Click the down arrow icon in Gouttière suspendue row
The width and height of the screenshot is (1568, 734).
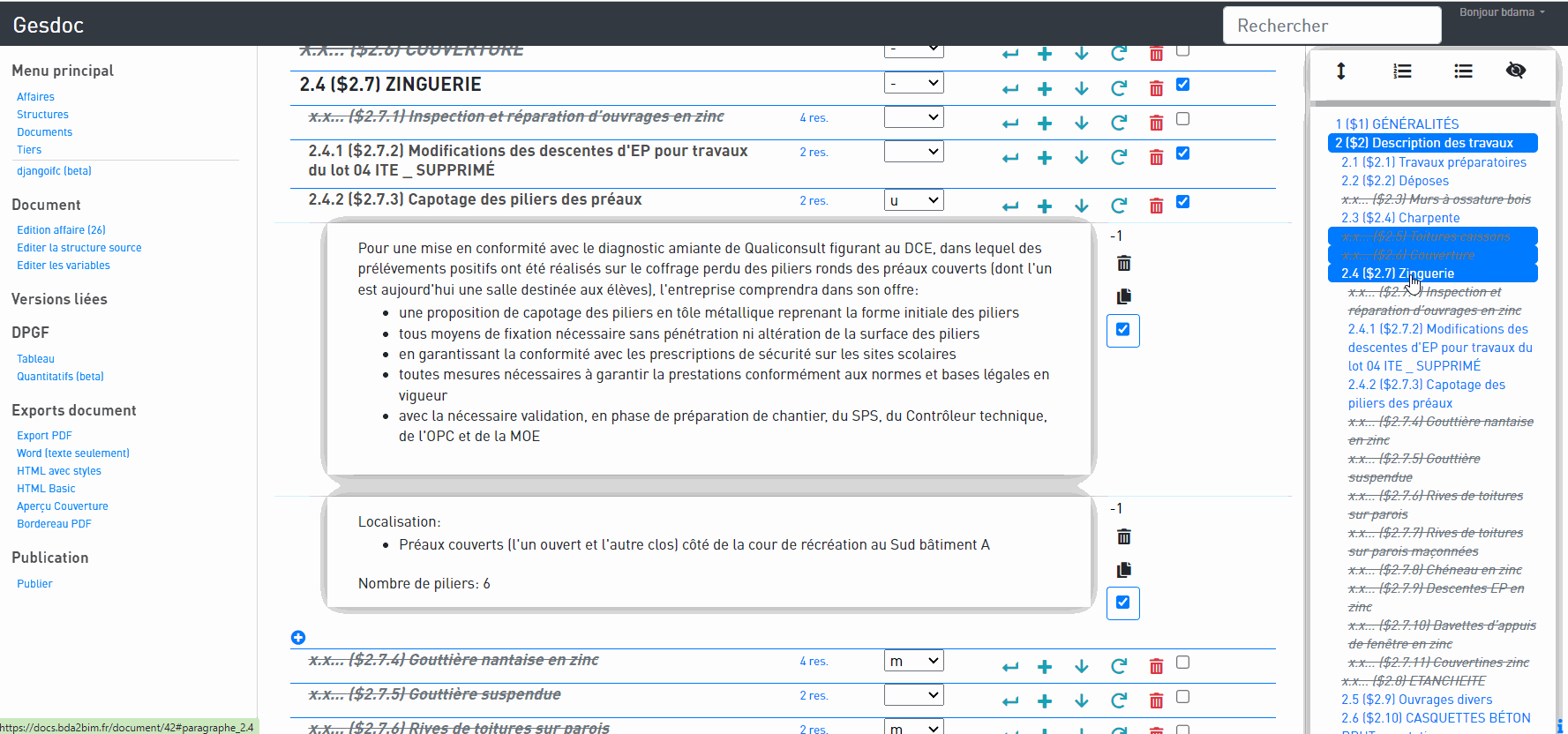1082,701
